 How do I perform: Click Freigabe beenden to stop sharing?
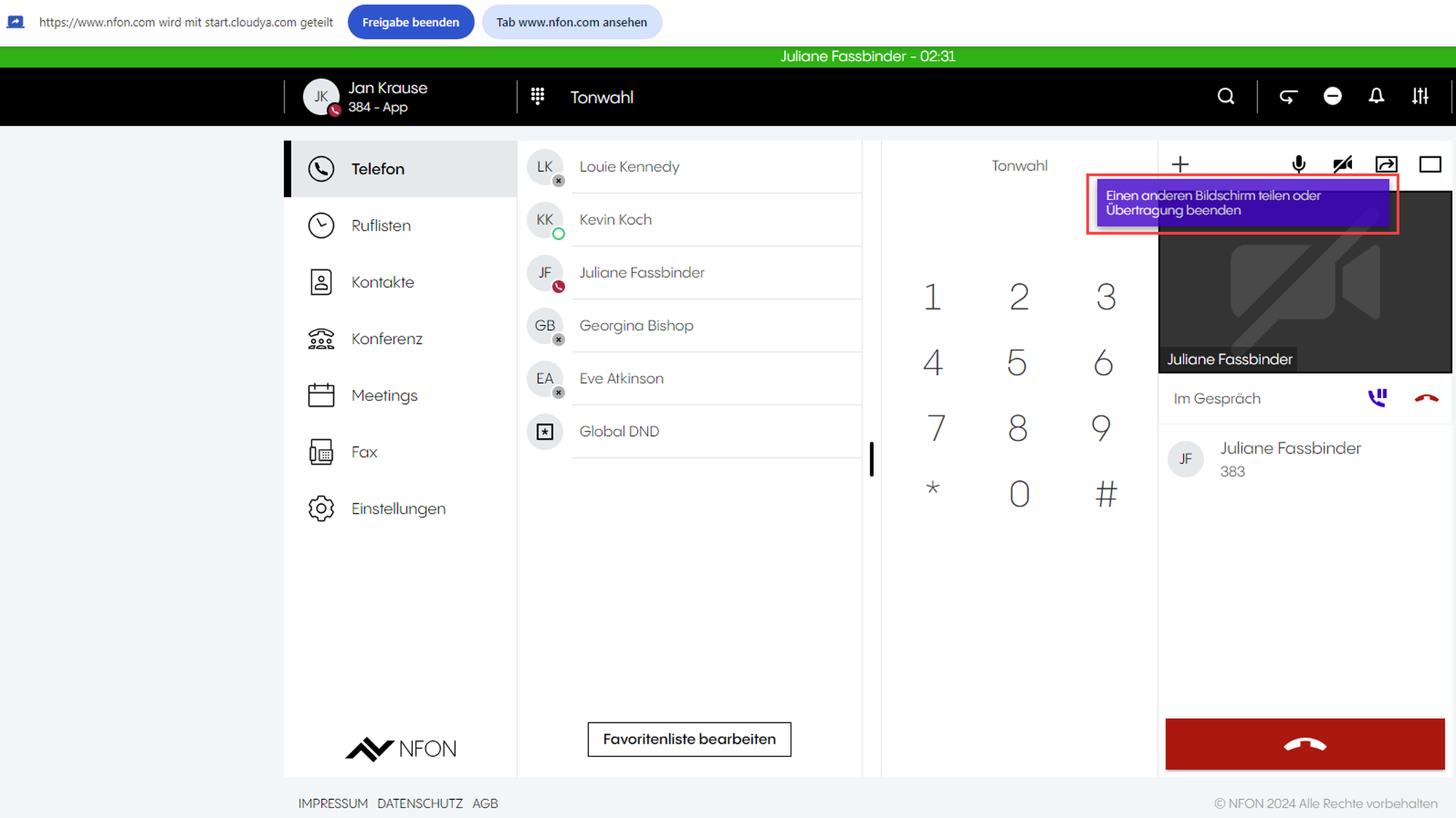tap(411, 22)
